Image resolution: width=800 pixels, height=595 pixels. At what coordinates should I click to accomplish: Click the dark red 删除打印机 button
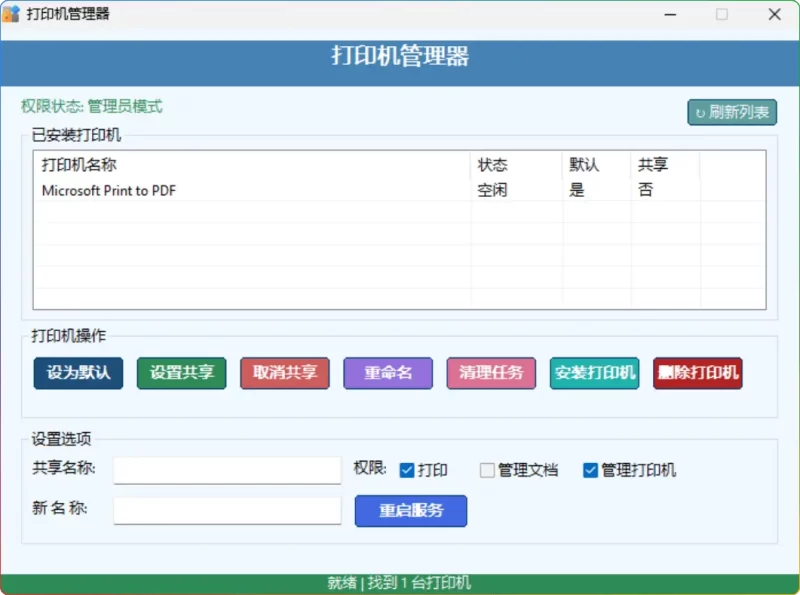pyautogui.click(x=698, y=373)
